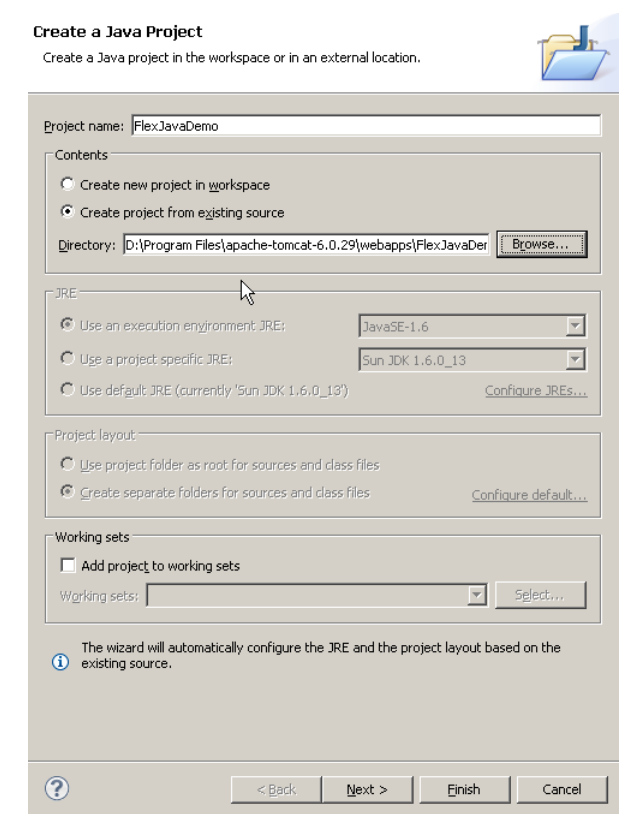Open the Working sets combo box
This screenshot has width=632, height=814.
[317, 595]
